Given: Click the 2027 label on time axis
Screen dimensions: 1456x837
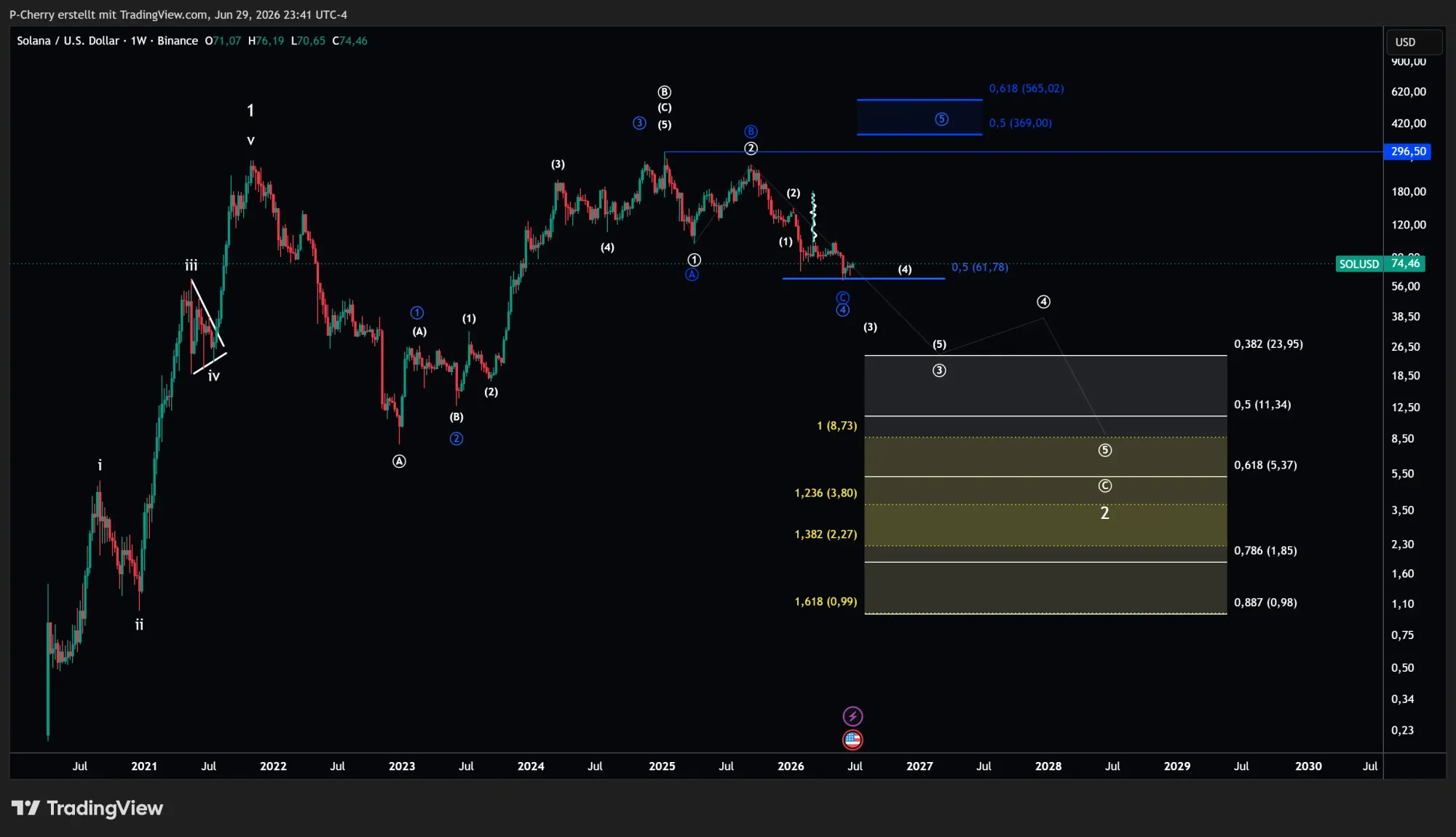Looking at the screenshot, I should coord(919,766).
